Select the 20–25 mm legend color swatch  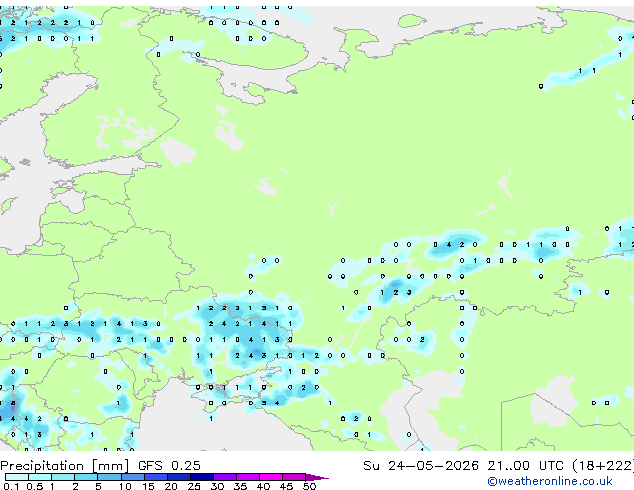[x=178, y=477]
